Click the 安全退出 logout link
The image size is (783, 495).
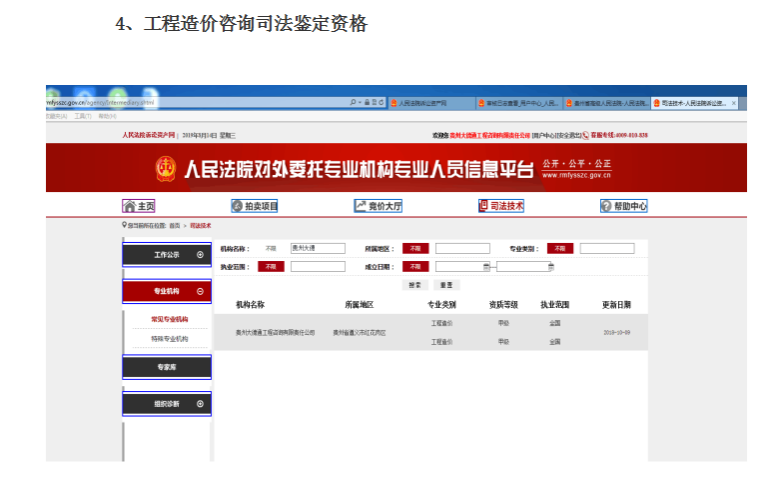click(x=569, y=135)
